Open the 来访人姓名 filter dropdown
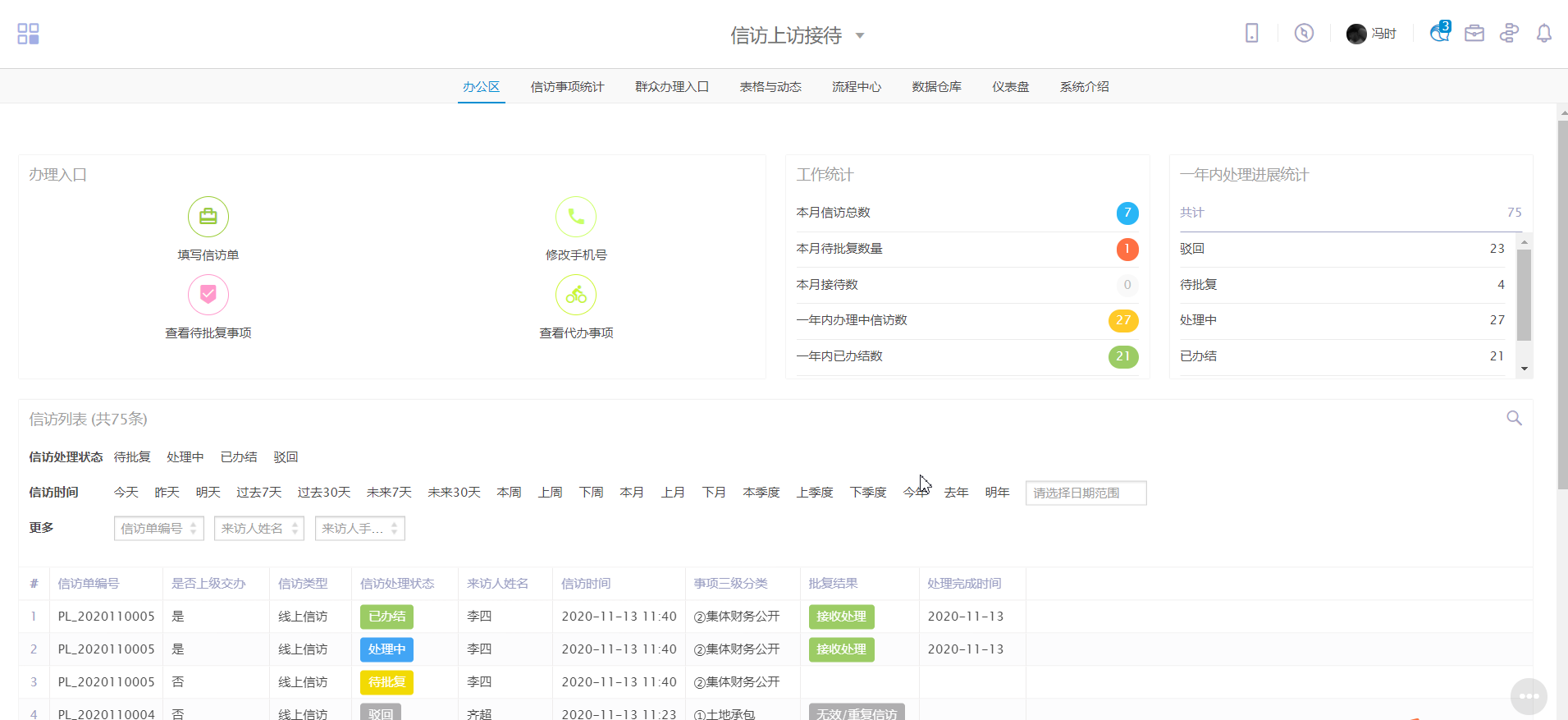This screenshot has height=720, width=1568. pos(259,529)
